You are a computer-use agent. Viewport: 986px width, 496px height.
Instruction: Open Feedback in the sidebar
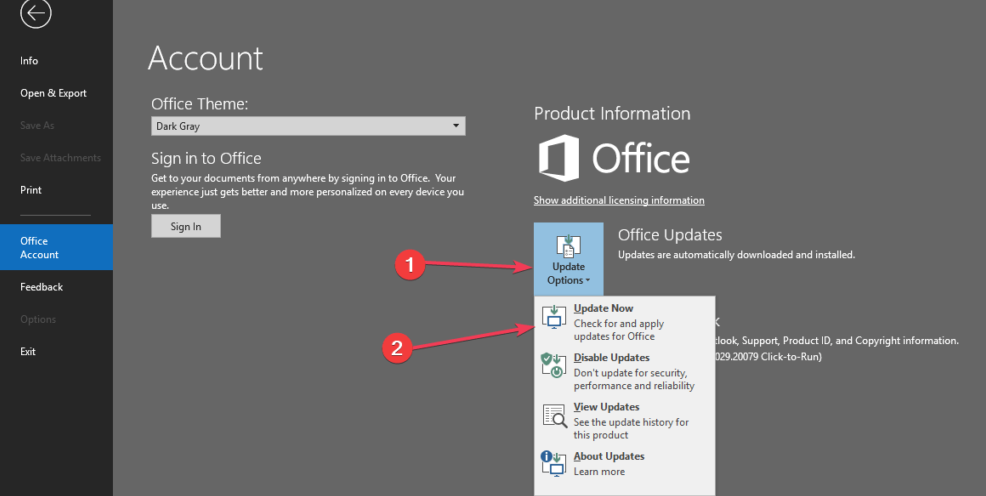(x=42, y=287)
